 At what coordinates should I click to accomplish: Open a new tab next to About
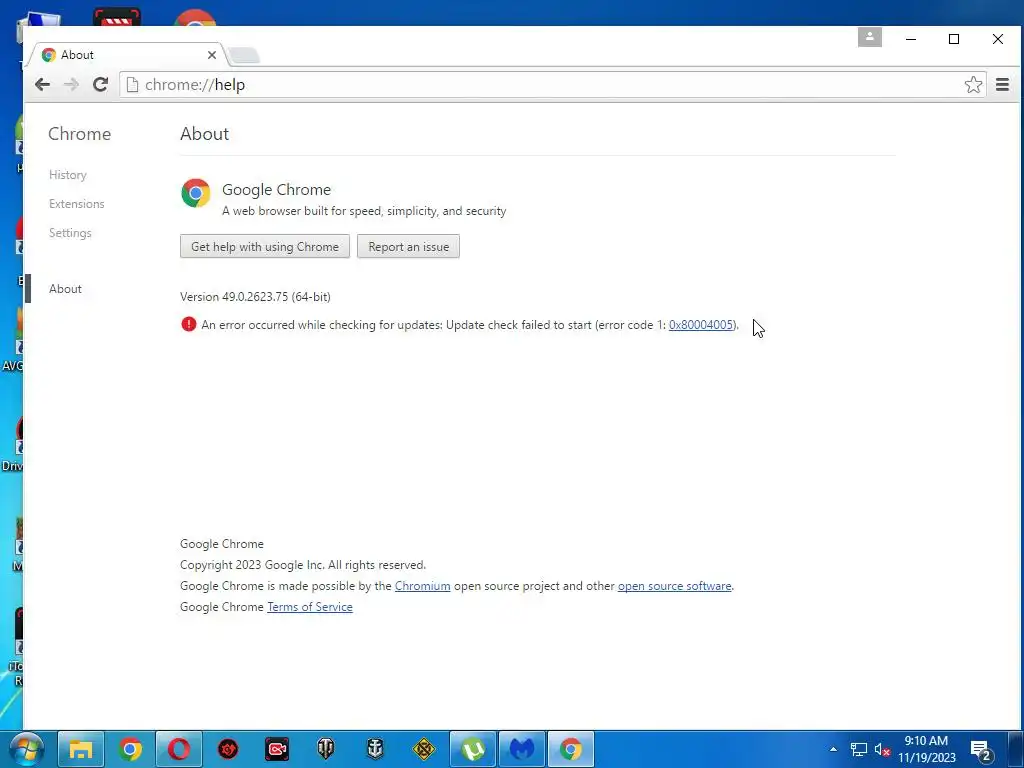coord(245,56)
